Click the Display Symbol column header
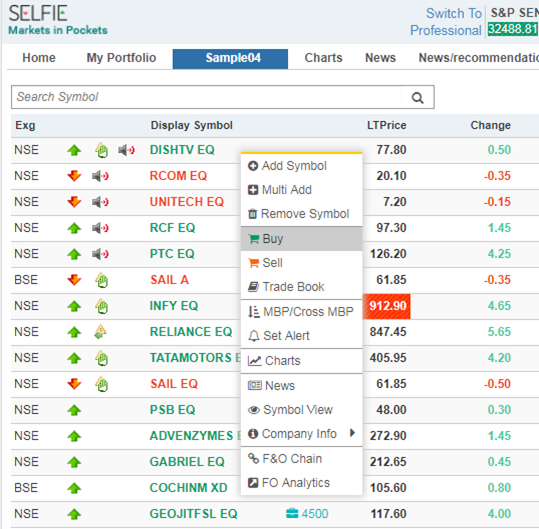Screen dimensions: 539x529 [191, 125]
